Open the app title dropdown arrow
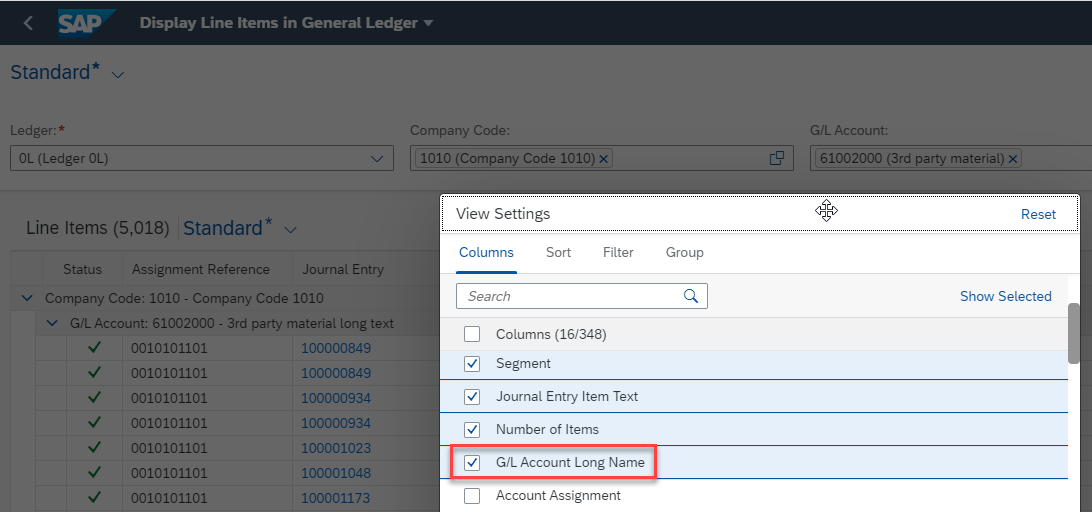The height and width of the screenshot is (512, 1092). 428,23
